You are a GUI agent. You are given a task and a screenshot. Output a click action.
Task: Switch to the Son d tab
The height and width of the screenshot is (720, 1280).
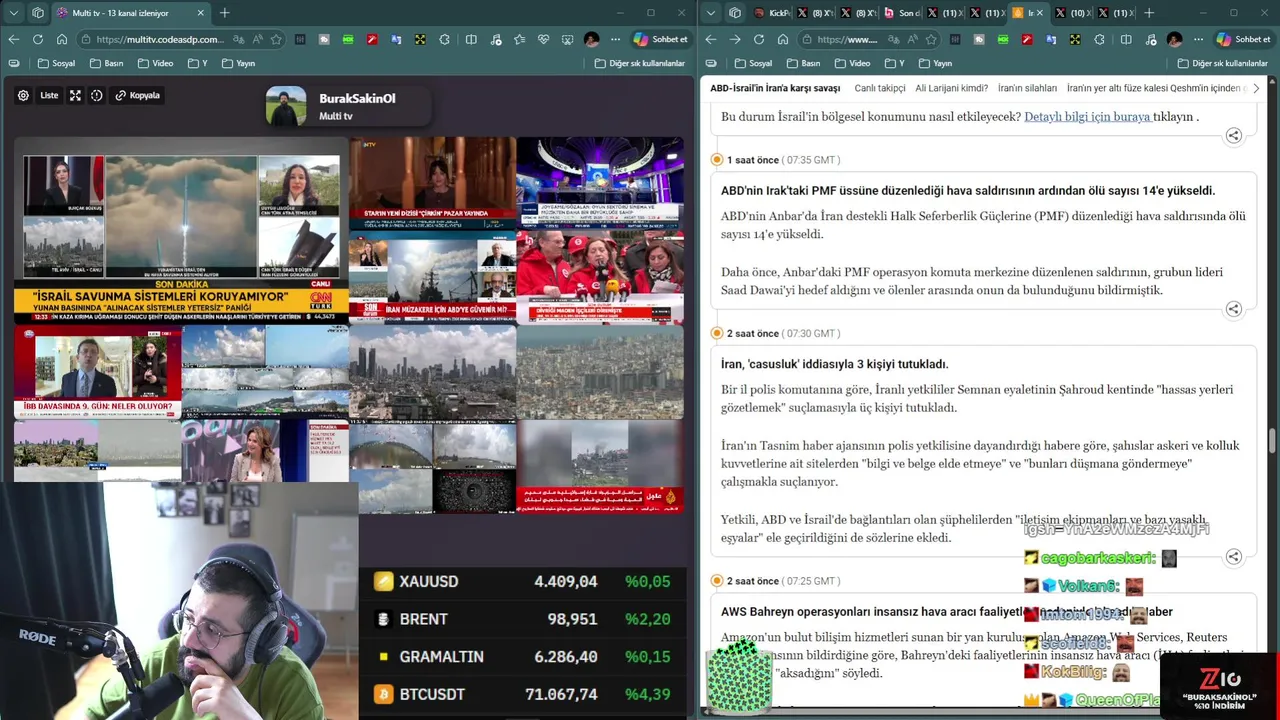903,13
